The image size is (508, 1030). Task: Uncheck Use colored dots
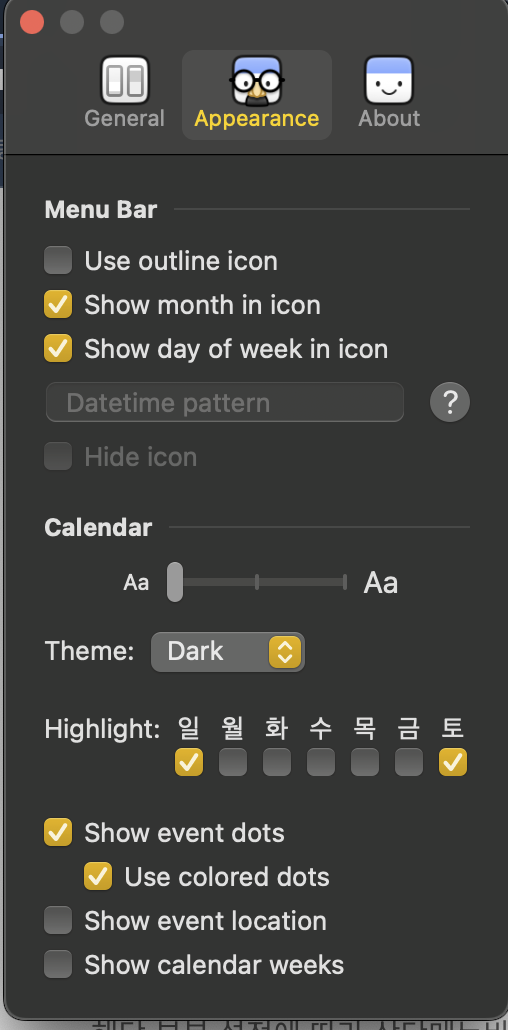[x=98, y=876]
